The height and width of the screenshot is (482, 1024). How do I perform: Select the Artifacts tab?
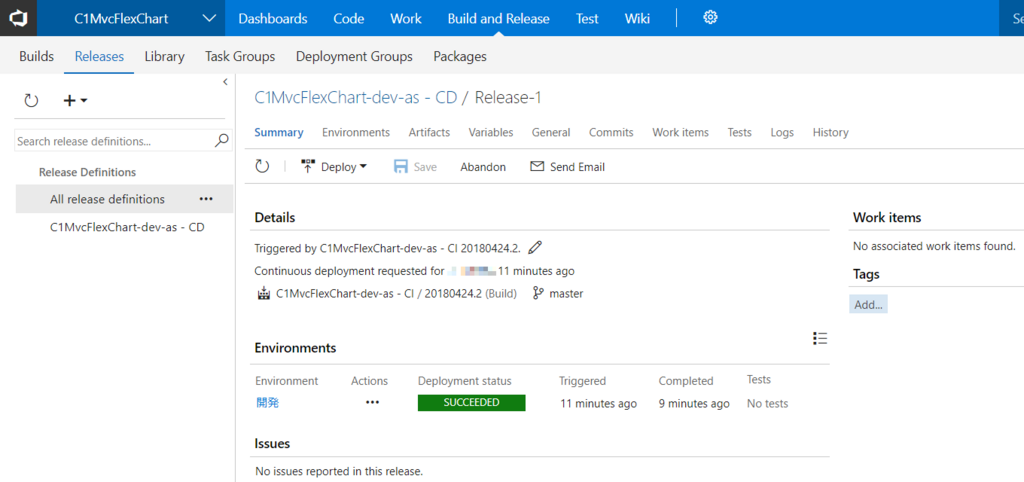coord(429,132)
